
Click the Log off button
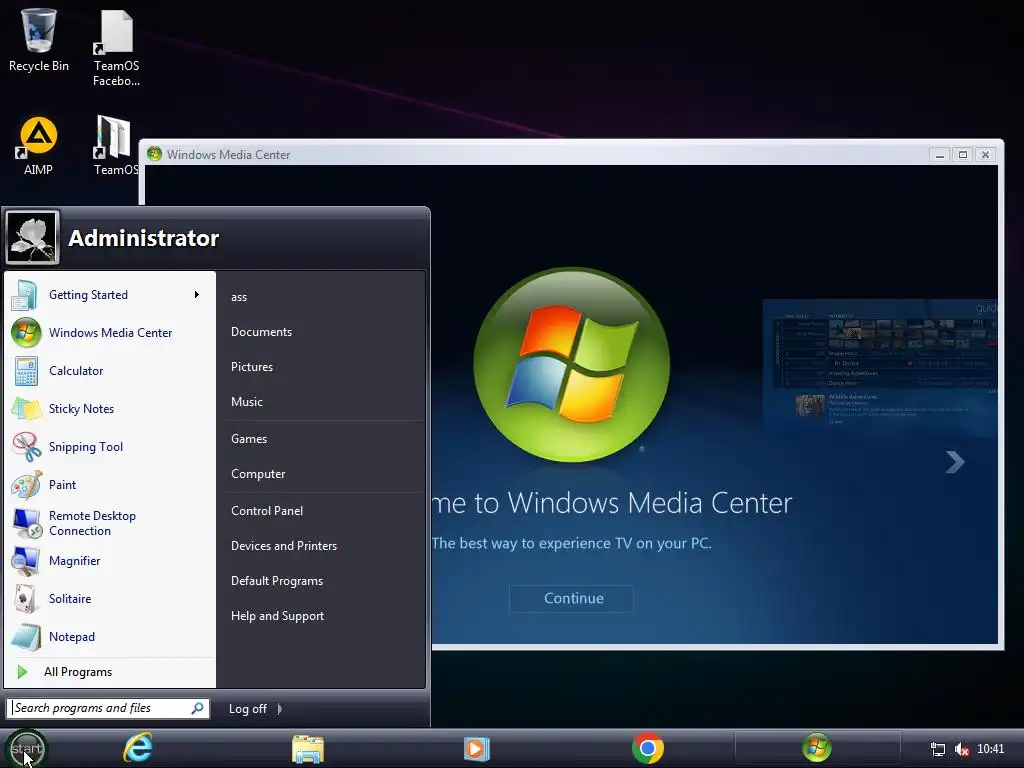coord(248,709)
